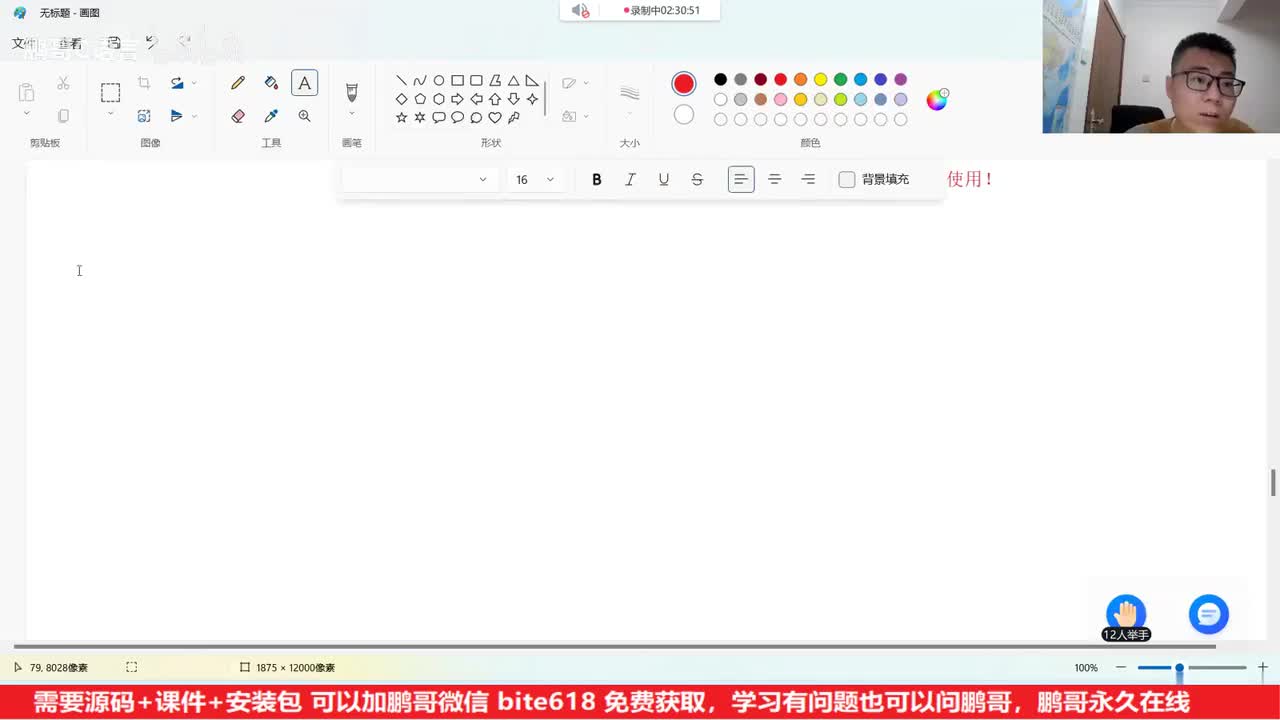
Task: Select the Magnifier zoom tool
Action: coord(304,116)
